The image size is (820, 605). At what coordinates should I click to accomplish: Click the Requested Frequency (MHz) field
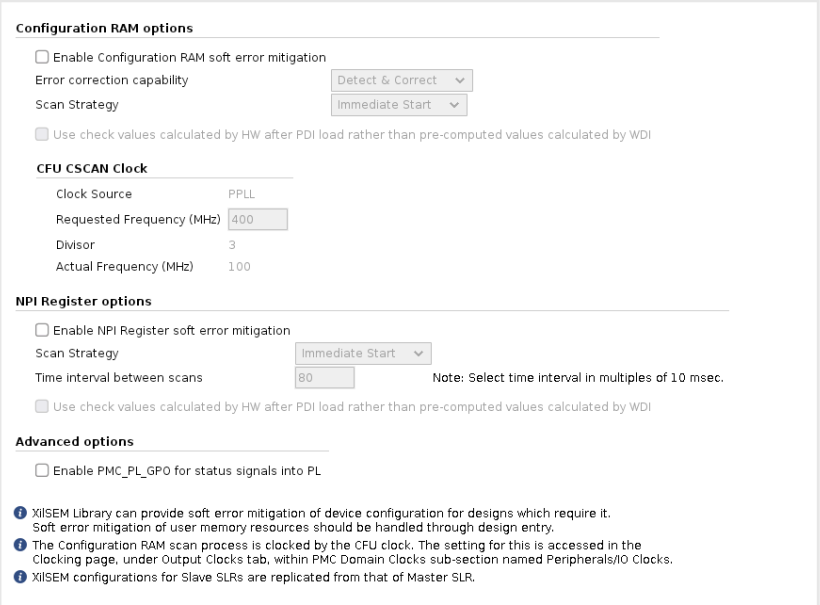[x=258, y=219]
